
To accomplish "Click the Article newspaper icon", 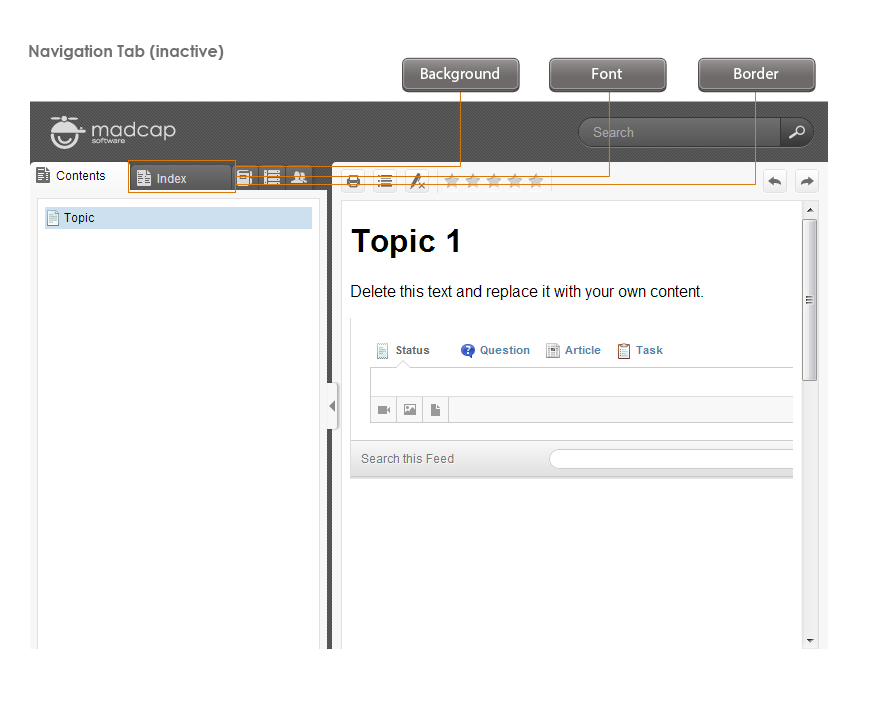I will [x=553, y=351].
